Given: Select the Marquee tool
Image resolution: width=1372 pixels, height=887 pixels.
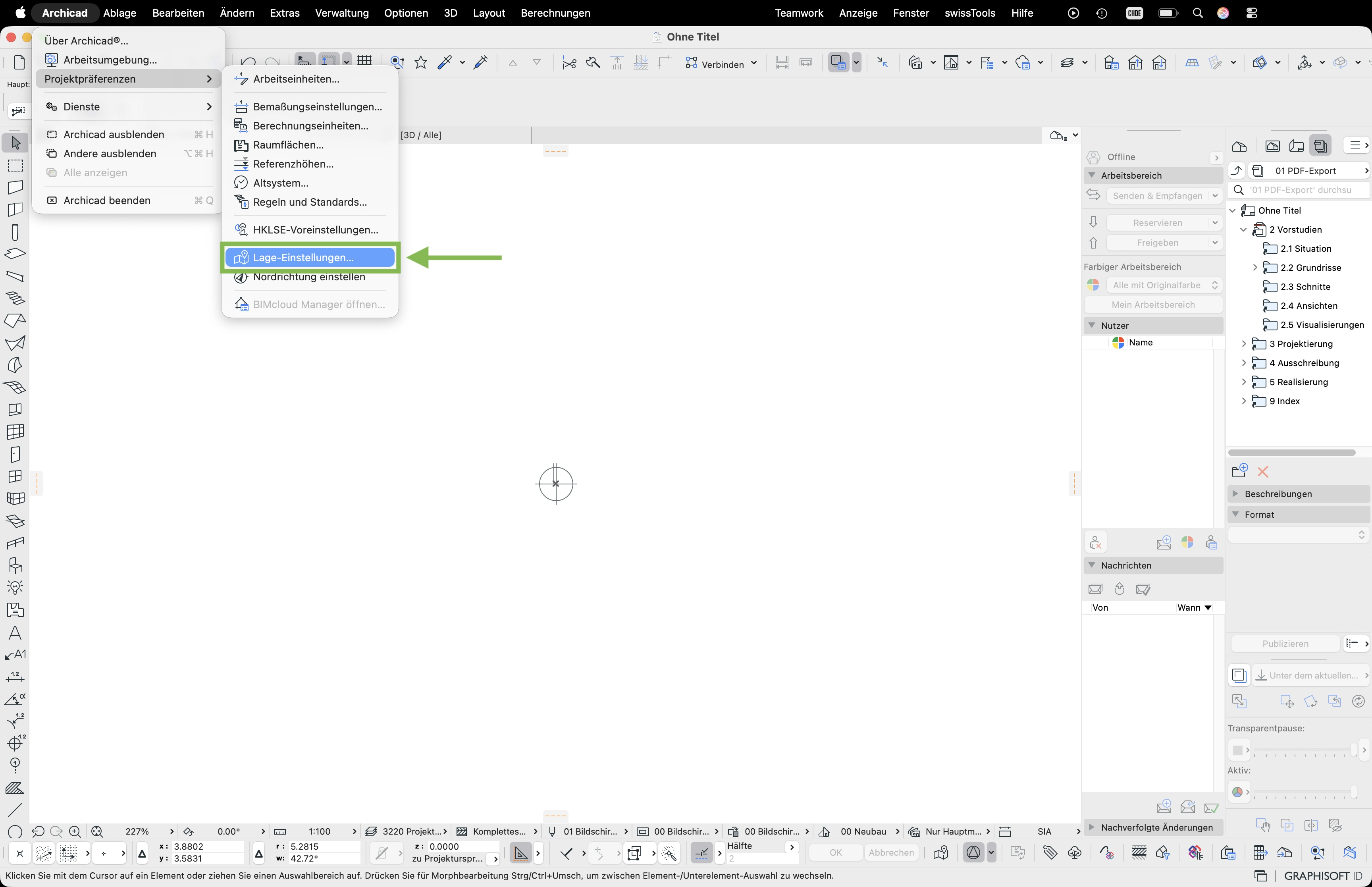Looking at the screenshot, I should point(15,165).
